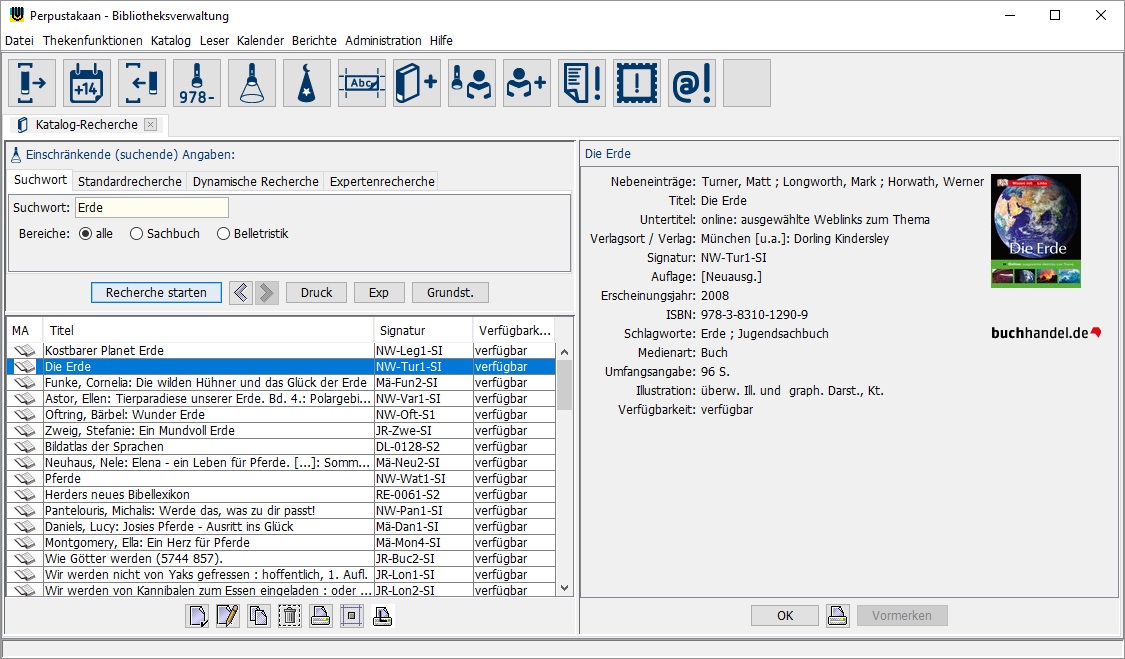Viewport: 1125px width, 659px height.
Task: Click the edit record pencil icon
Action: click(x=227, y=616)
